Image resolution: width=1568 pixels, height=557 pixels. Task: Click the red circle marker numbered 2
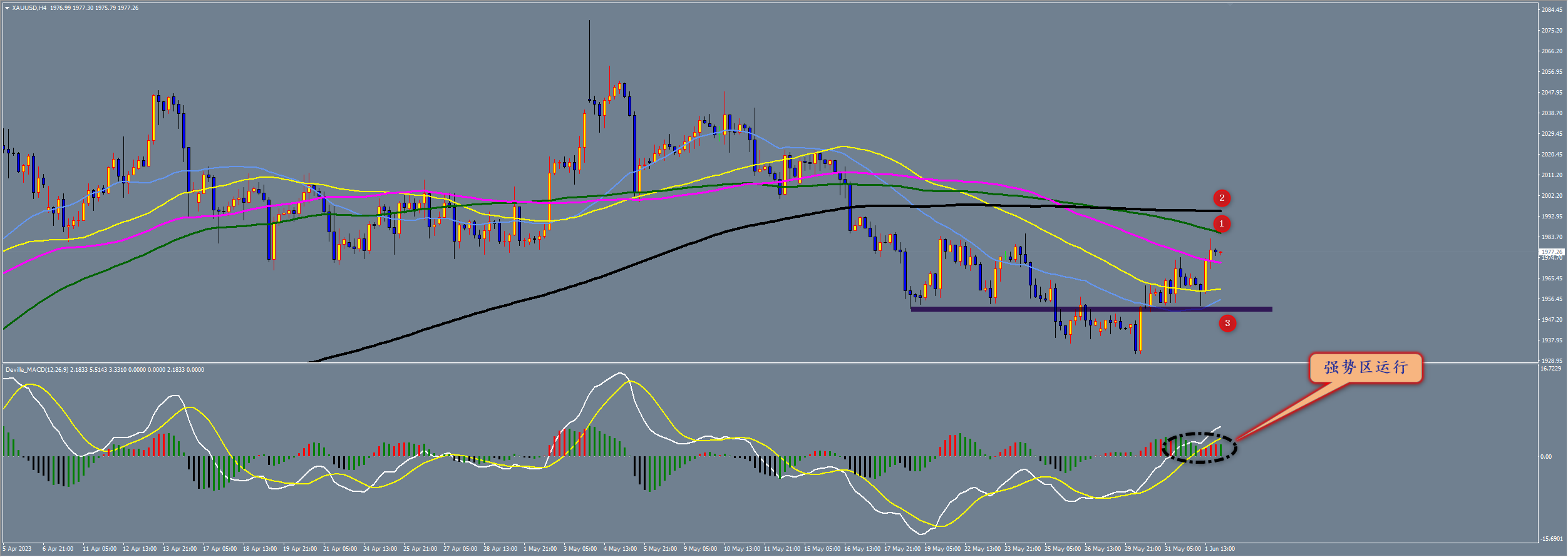point(1221,198)
